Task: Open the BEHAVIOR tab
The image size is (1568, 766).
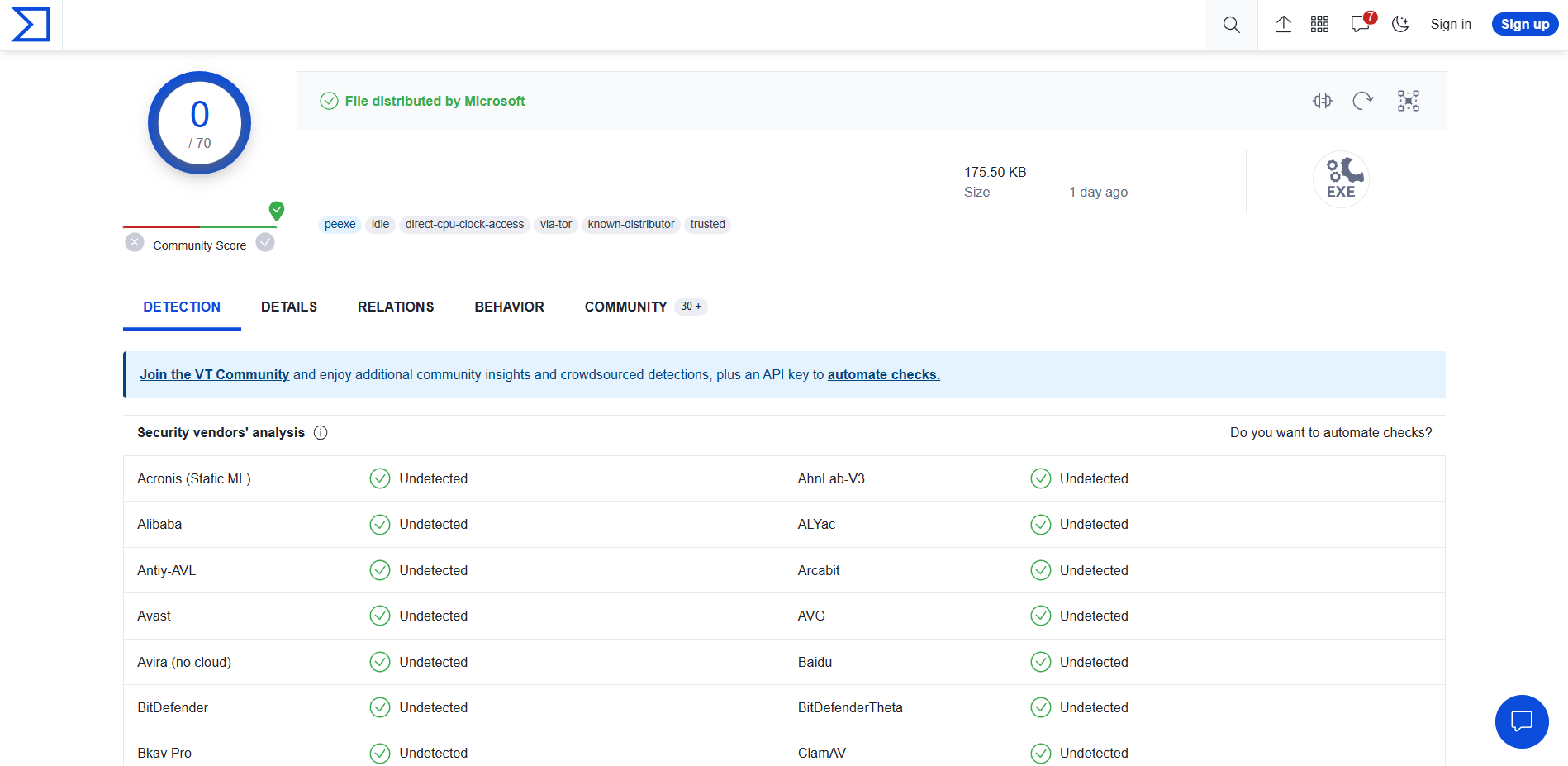Action: (509, 307)
